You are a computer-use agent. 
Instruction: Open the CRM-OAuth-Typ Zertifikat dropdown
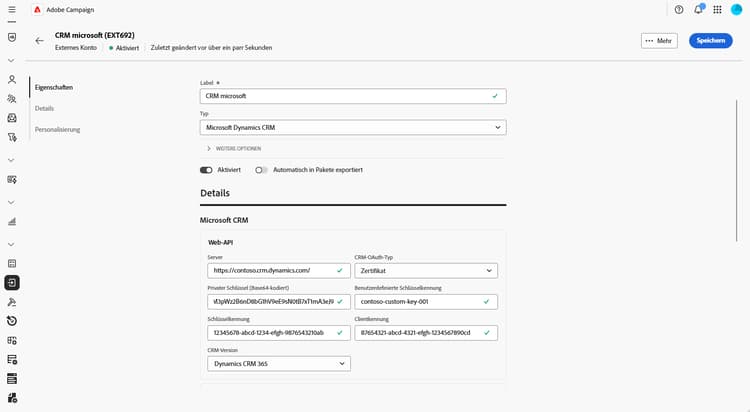pos(426,270)
